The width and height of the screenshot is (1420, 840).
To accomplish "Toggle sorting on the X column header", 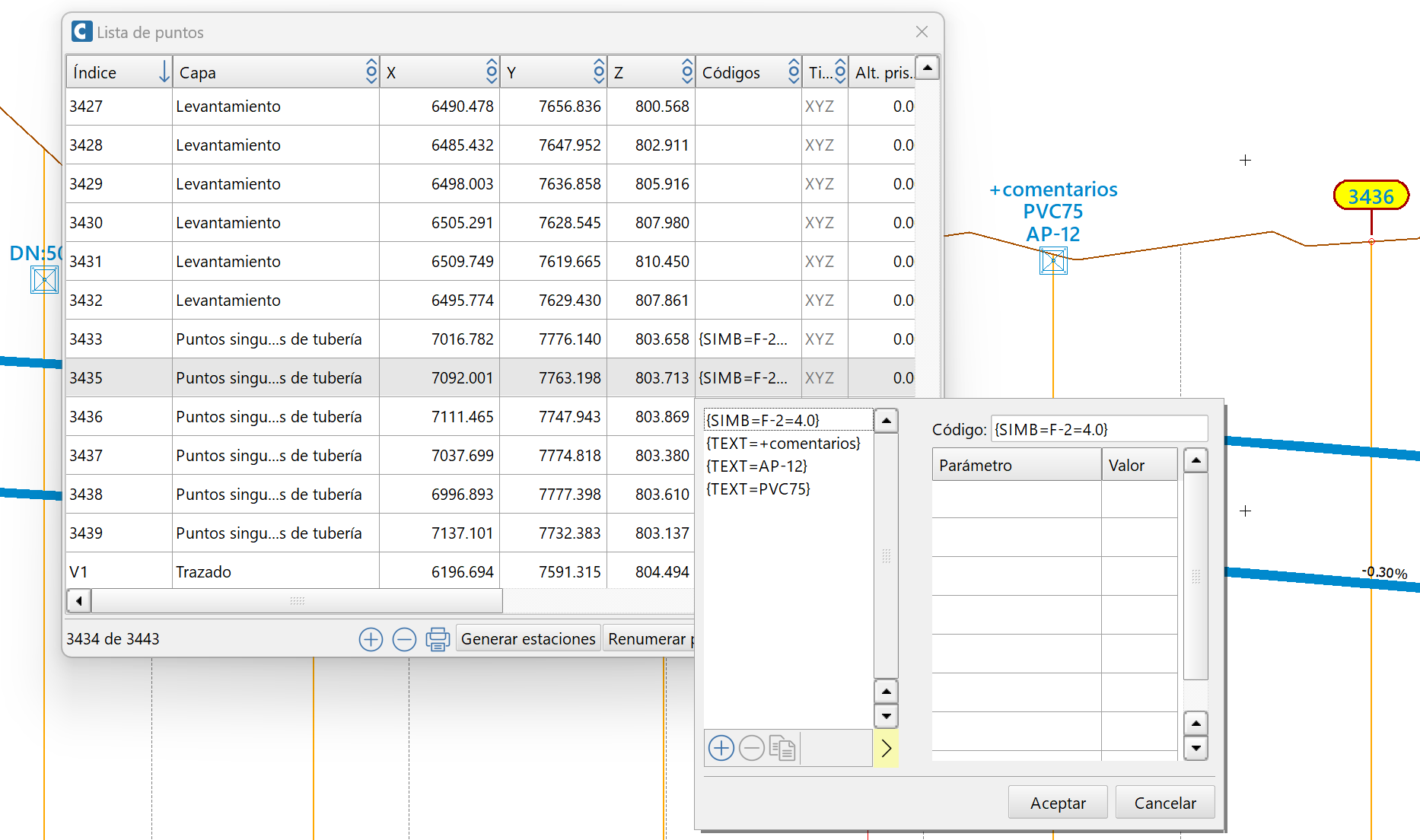I will pos(491,71).
